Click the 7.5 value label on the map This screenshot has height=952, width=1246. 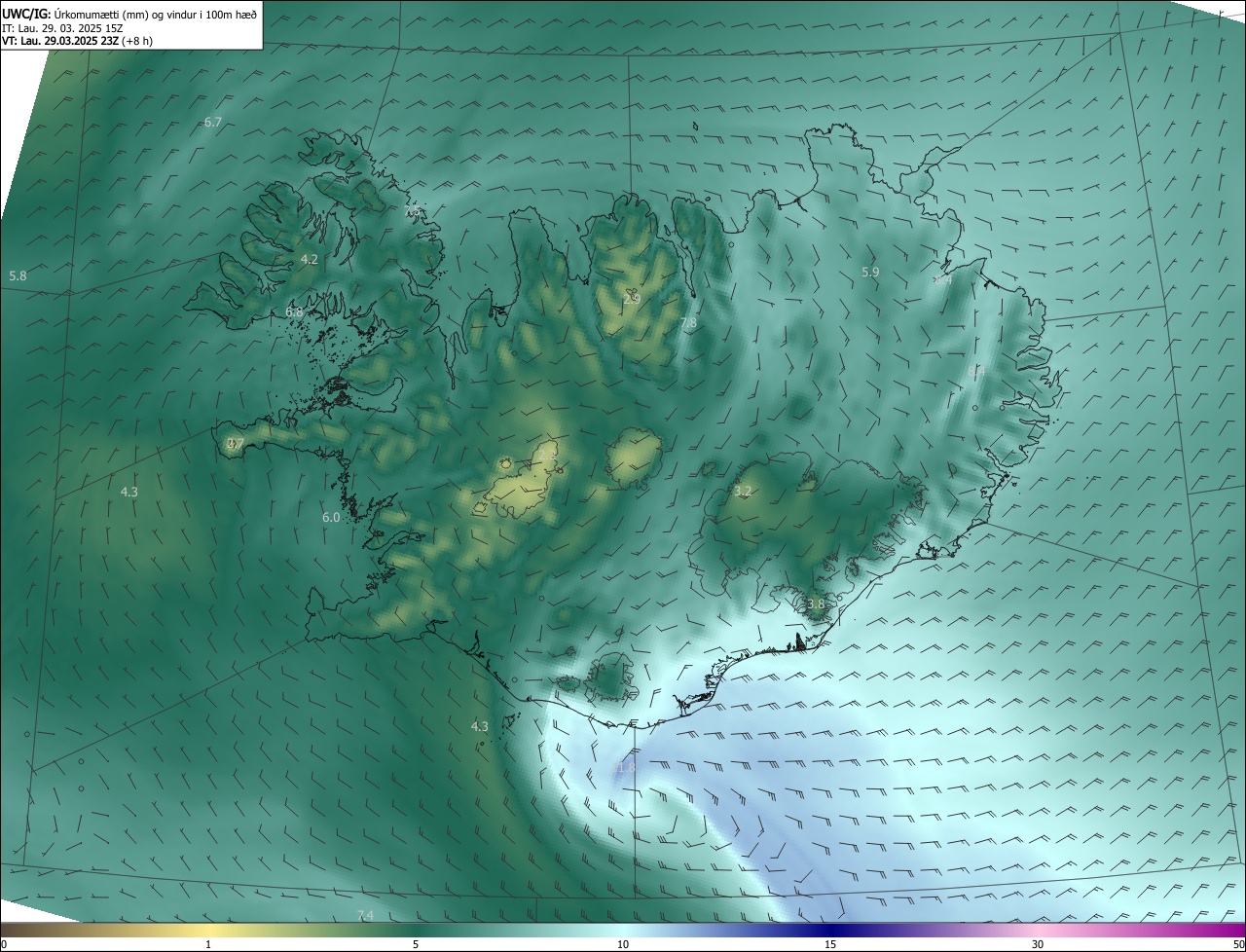click(x=413, y=210)
